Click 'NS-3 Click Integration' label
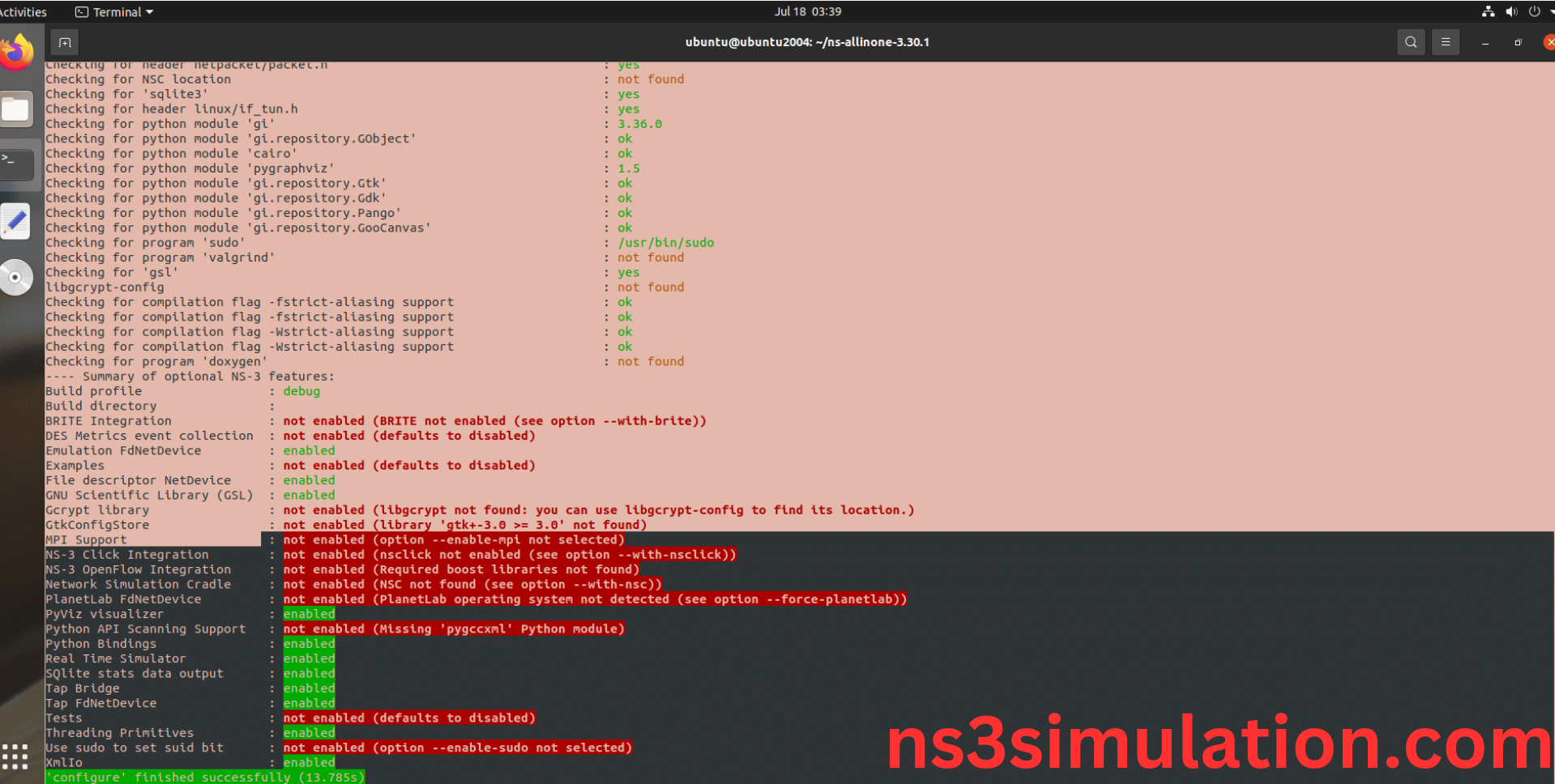This screenshot has width=1555, height=784. pos(127,555)
